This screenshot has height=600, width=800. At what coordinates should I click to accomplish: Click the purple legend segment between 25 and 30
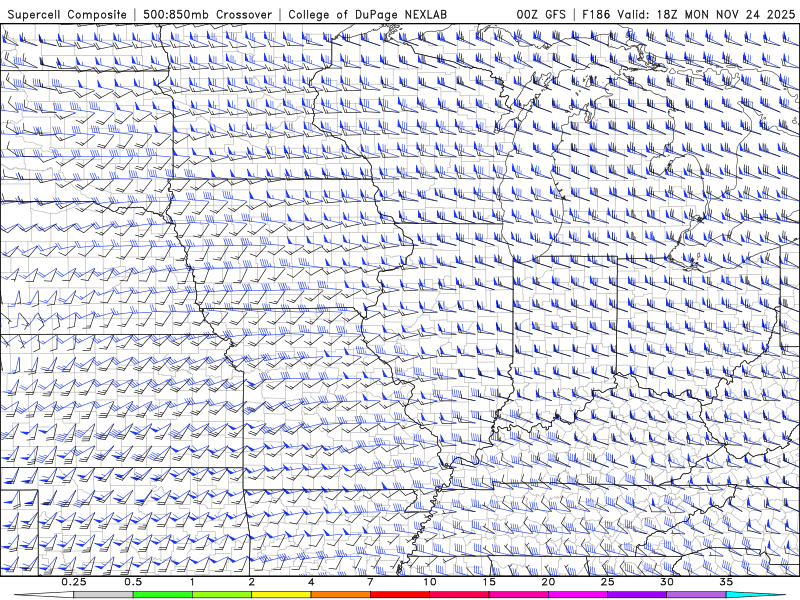click(x=637, y=595)
